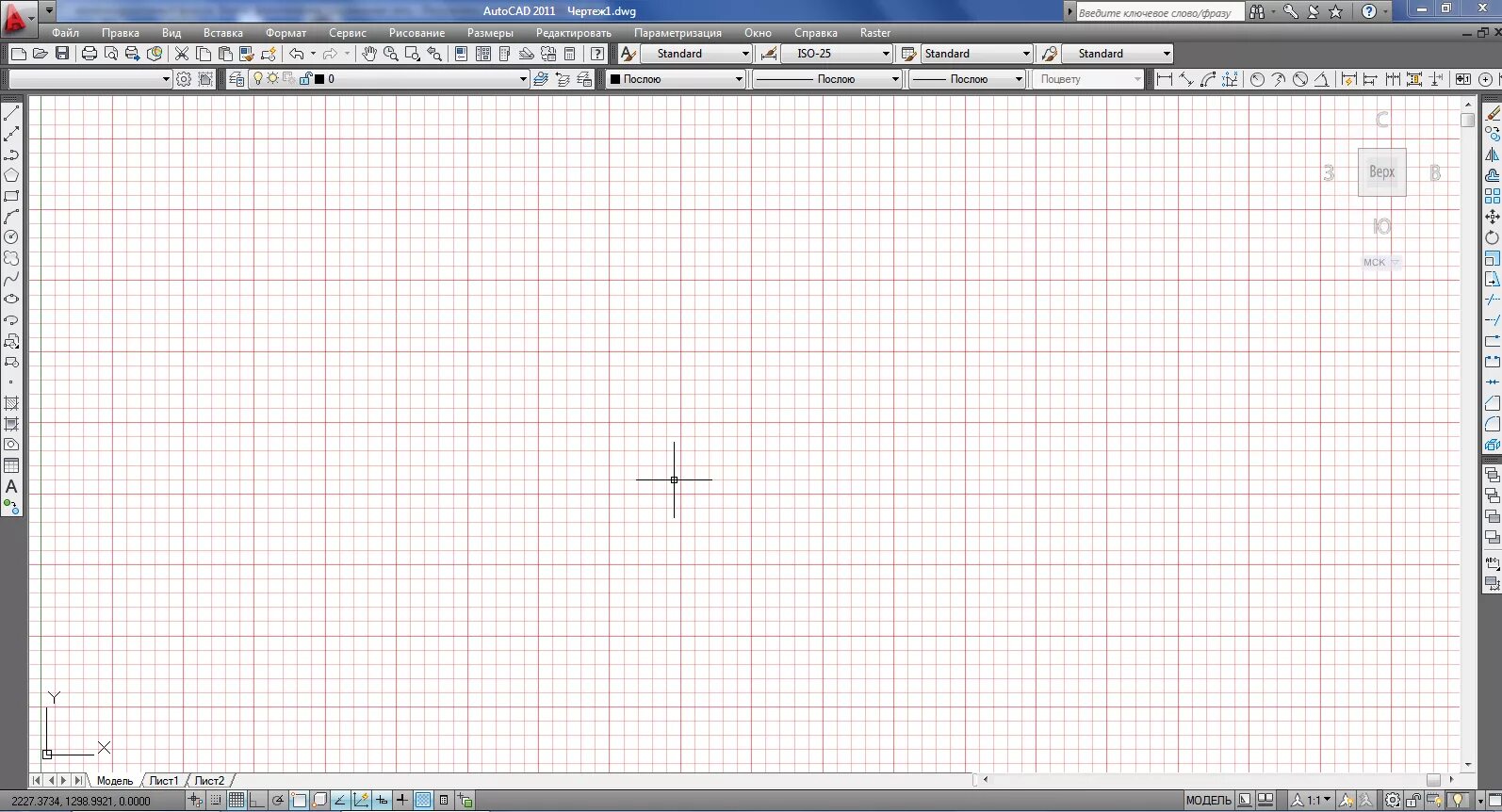
Task: Click the МОДЕЛЬ button in status bar
Action: (1209, 801)
